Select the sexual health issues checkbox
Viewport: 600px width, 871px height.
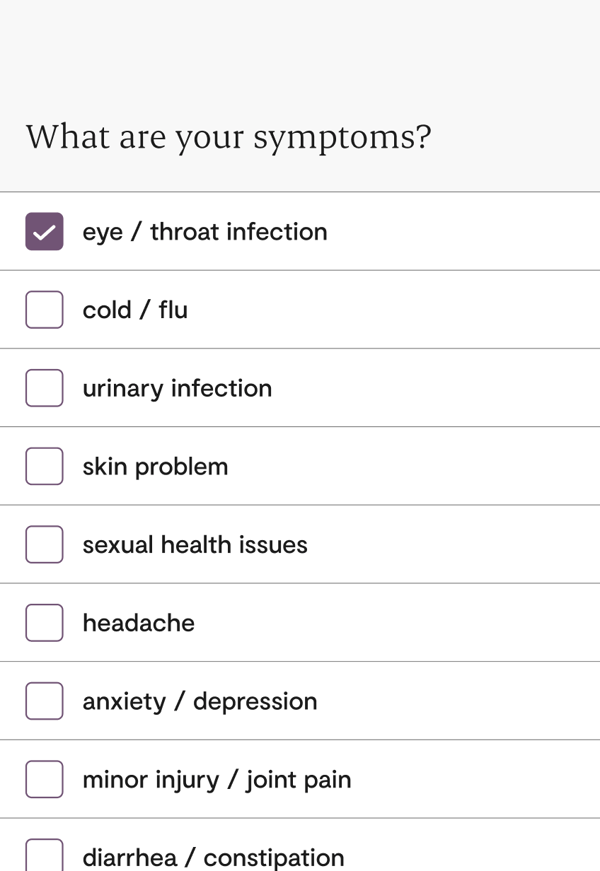(x=44, y=545)
